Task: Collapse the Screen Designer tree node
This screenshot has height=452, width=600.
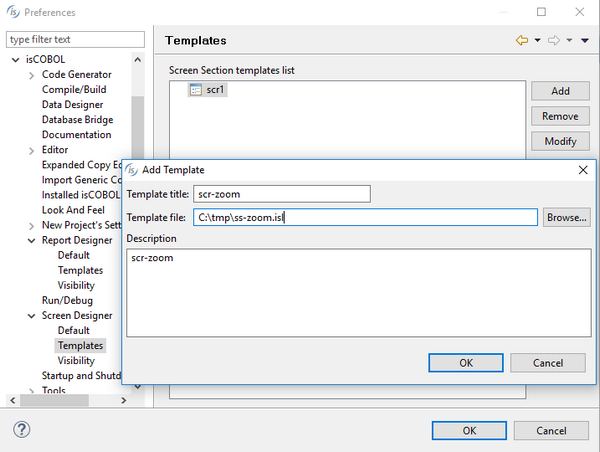Action: [31, 315]
